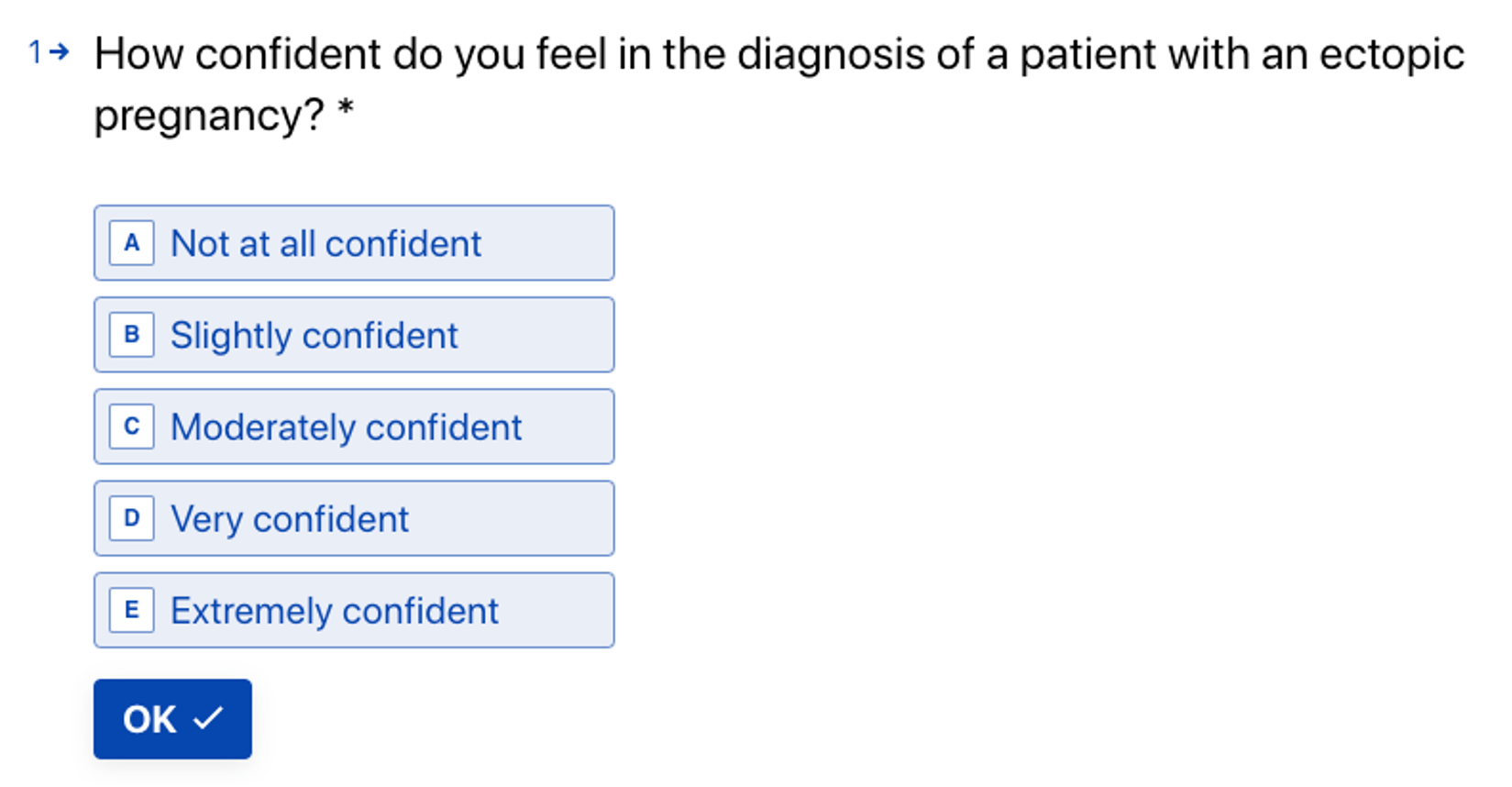Click the B key badge icon

pos(131,335)
